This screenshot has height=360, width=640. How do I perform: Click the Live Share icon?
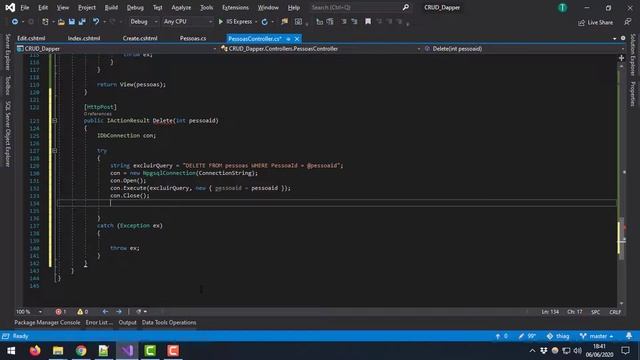click(x=581, y=22)
